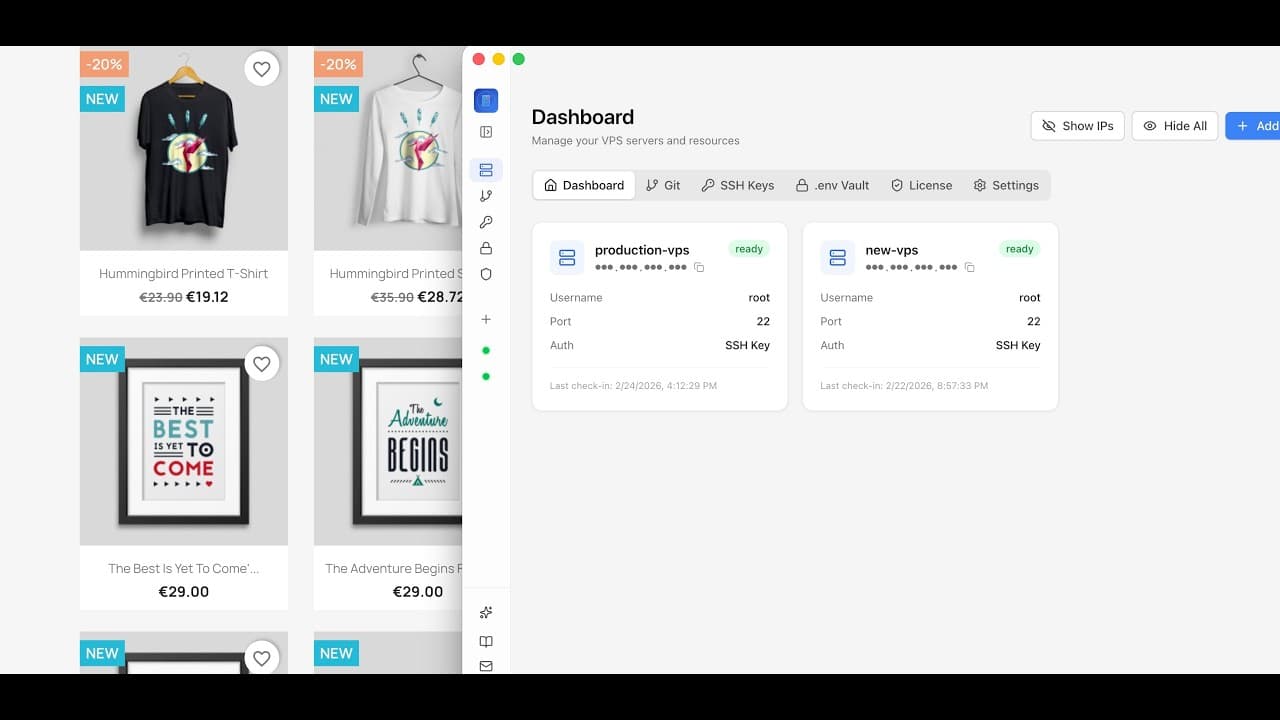The width and height of the screenshot is (1280, 720).
Task: Collapse the sidebar with the panel toggle icon
Action: (x=486, y=131)
